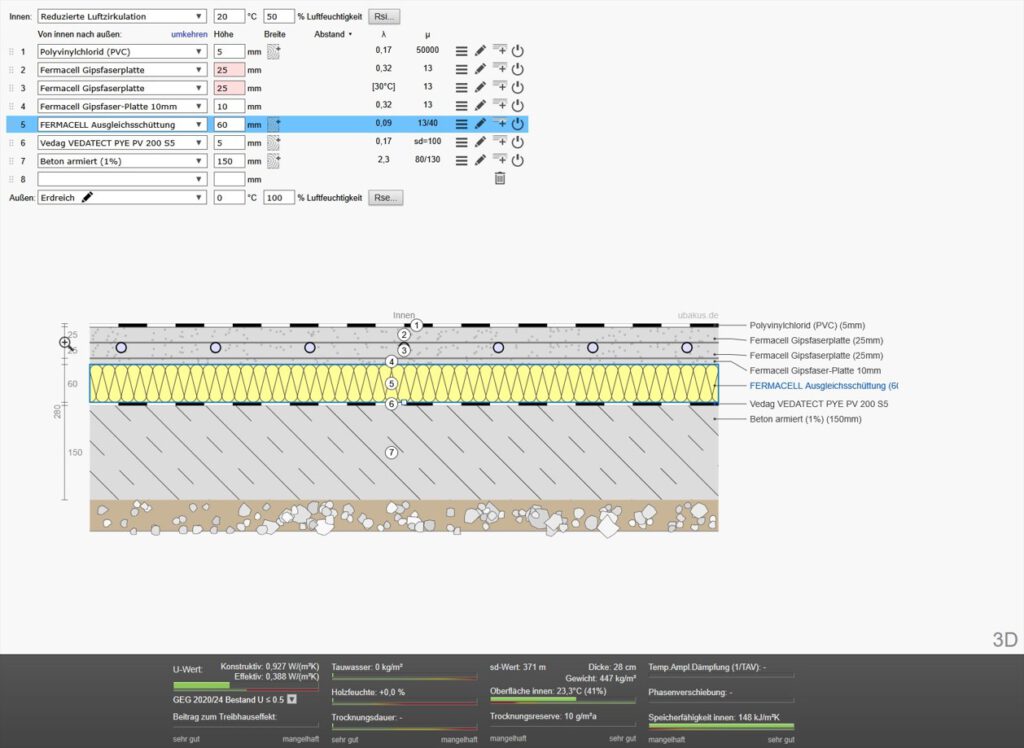Open hamburger menu for layer 3

[461, 88]
